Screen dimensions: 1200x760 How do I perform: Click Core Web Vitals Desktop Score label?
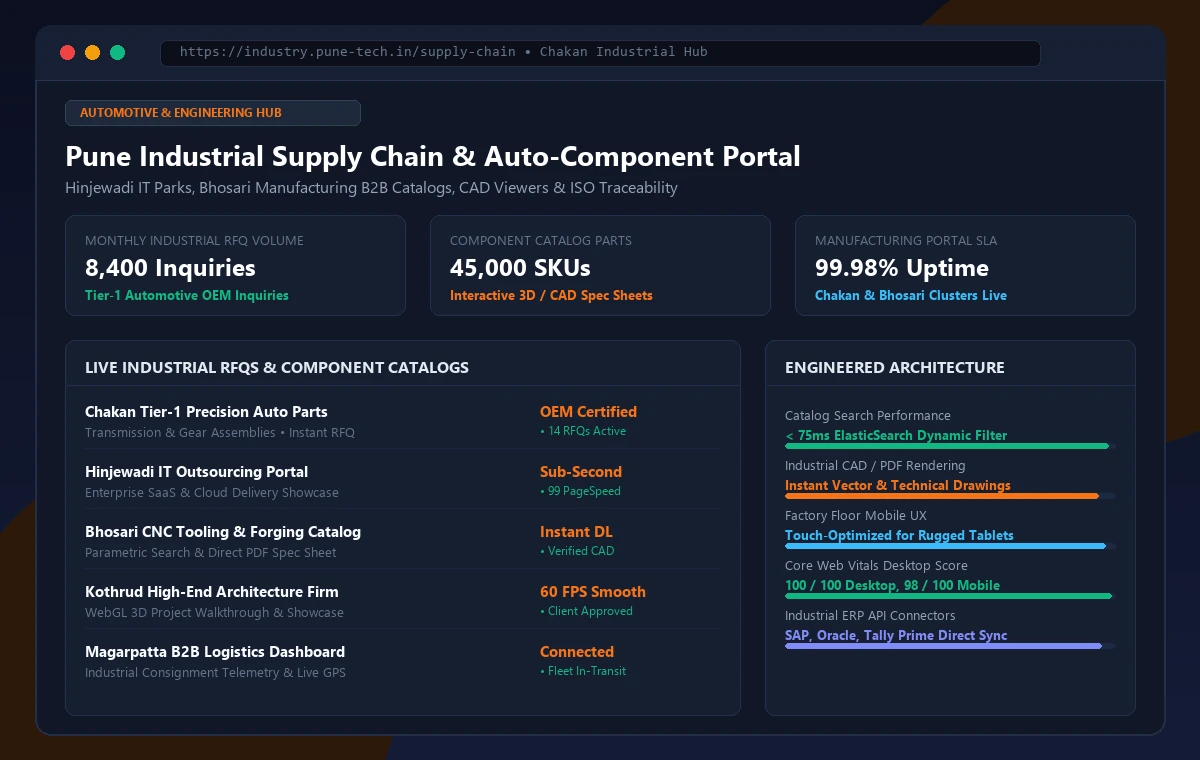(x=876, y=566)
